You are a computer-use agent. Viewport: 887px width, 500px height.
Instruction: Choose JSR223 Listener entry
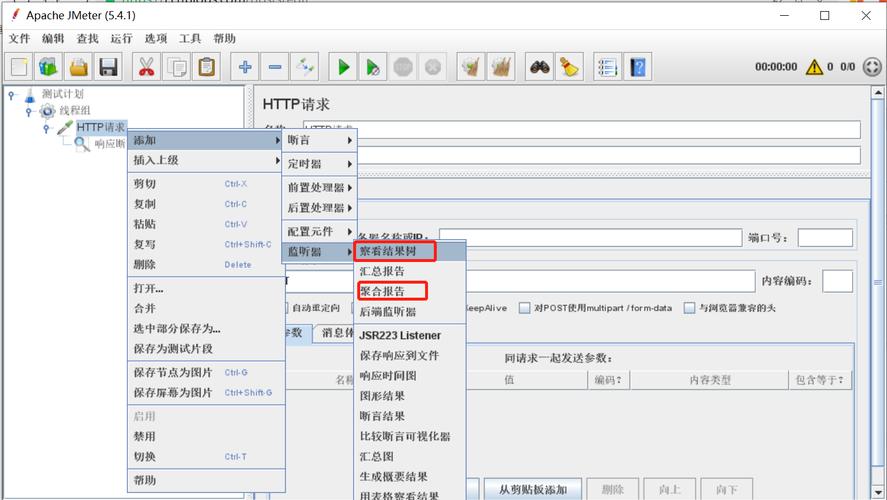(x=410, y=335)
